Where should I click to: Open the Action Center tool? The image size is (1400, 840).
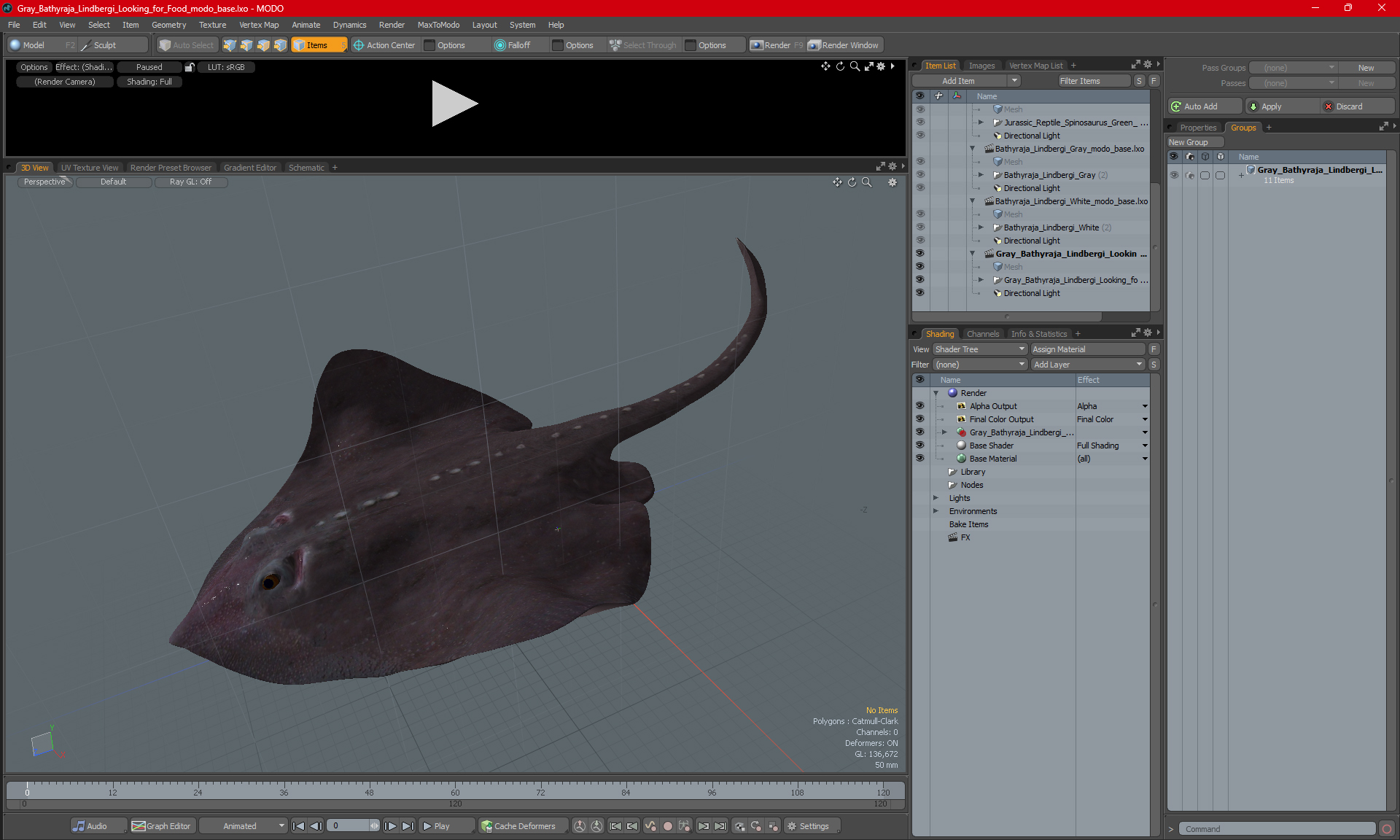coord(384,45)
